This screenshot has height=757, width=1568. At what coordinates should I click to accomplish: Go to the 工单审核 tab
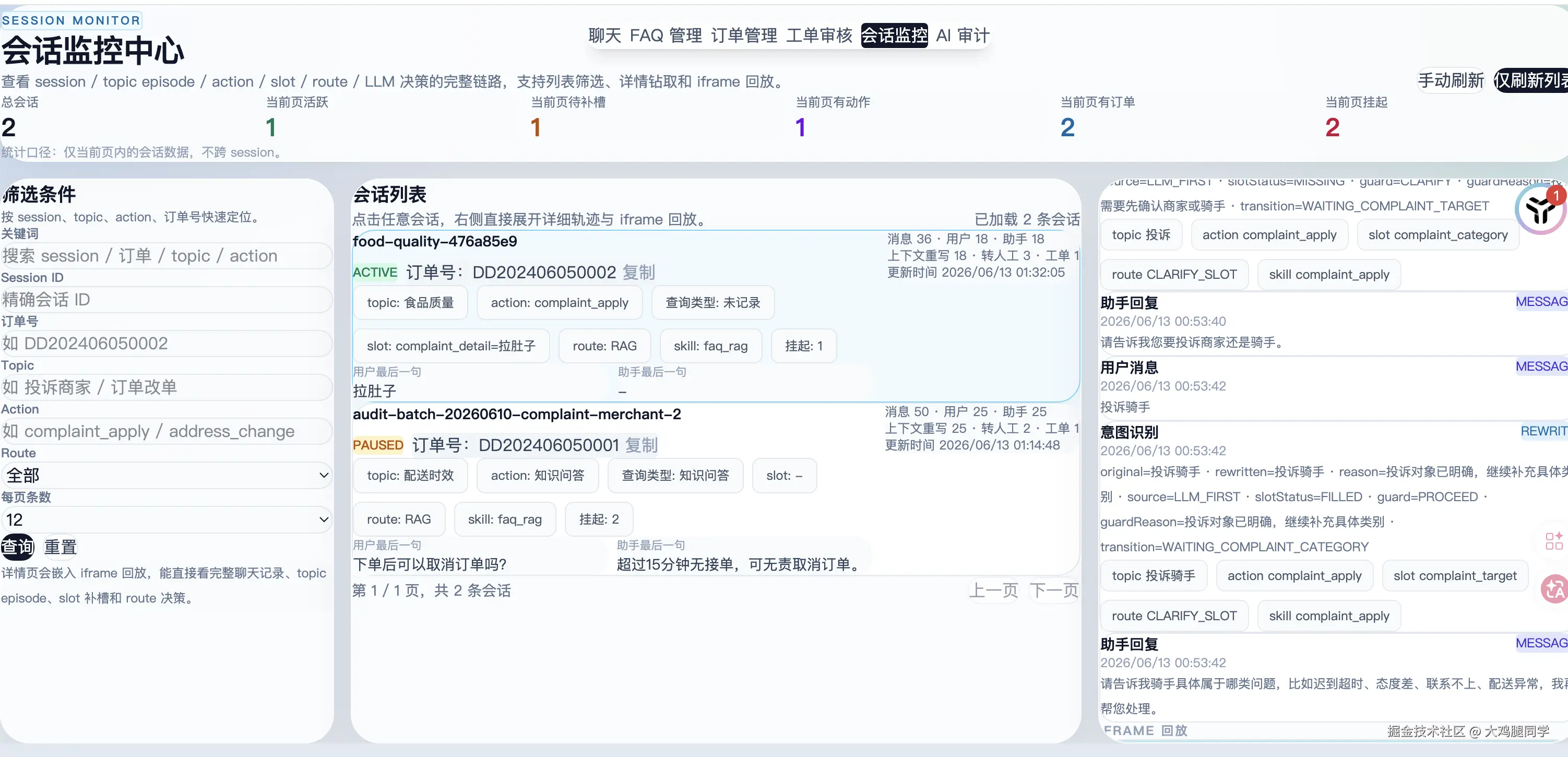pos(819,36)
